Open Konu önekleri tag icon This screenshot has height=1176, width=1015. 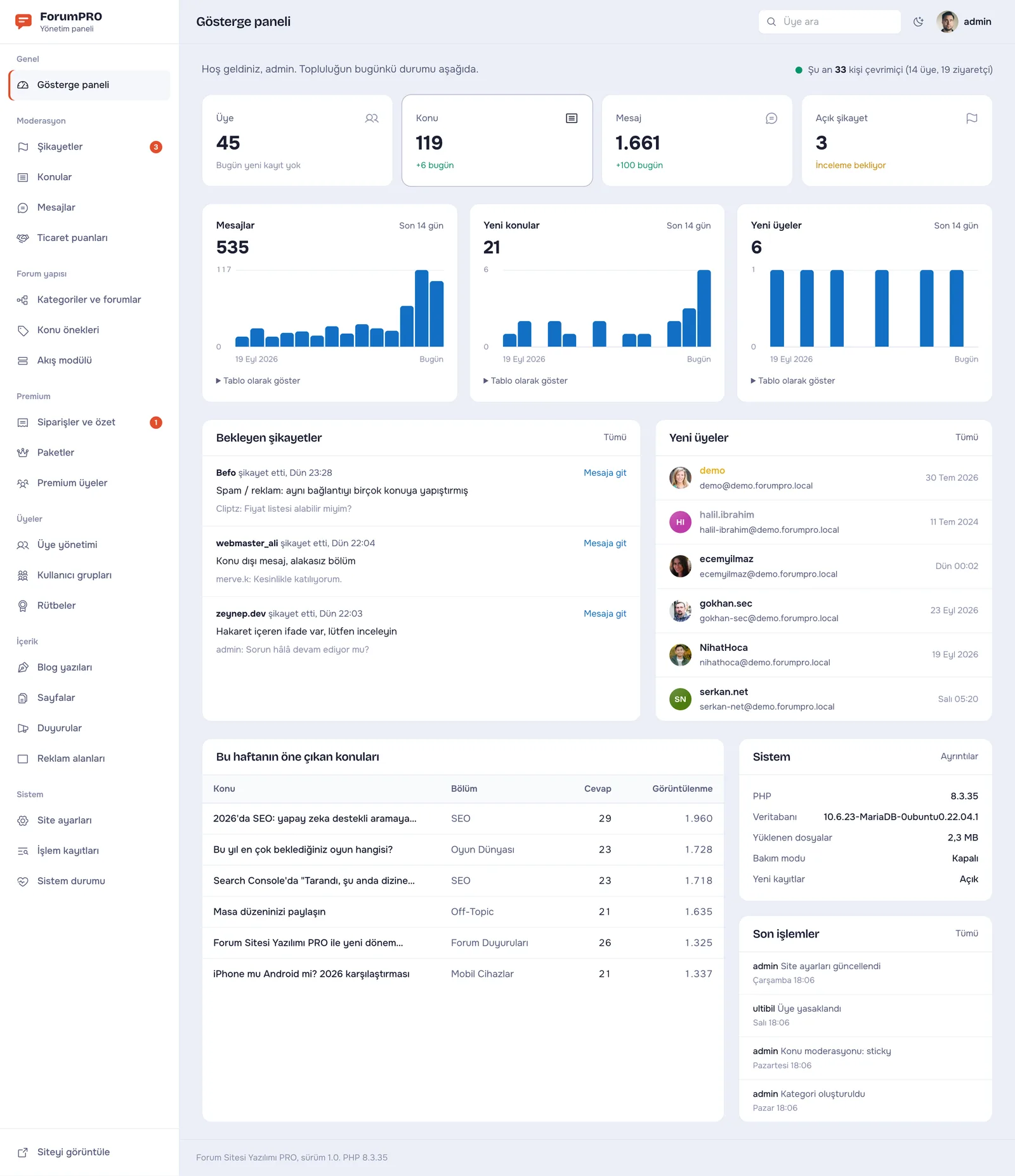23,330
